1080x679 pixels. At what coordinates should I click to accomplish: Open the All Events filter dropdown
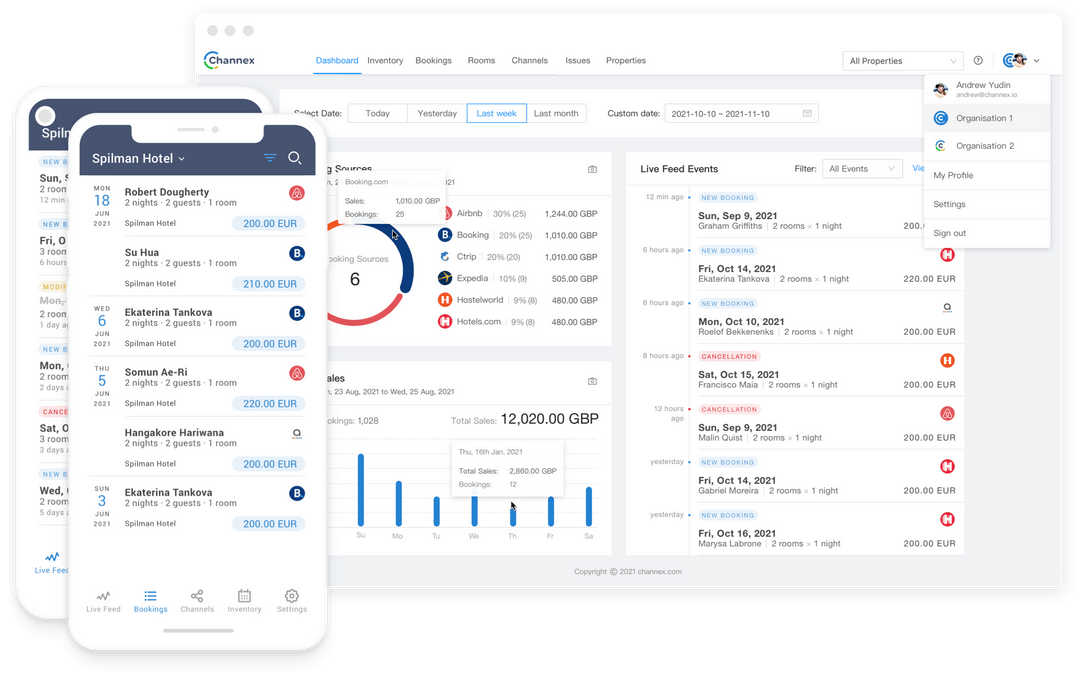(862, 168)
